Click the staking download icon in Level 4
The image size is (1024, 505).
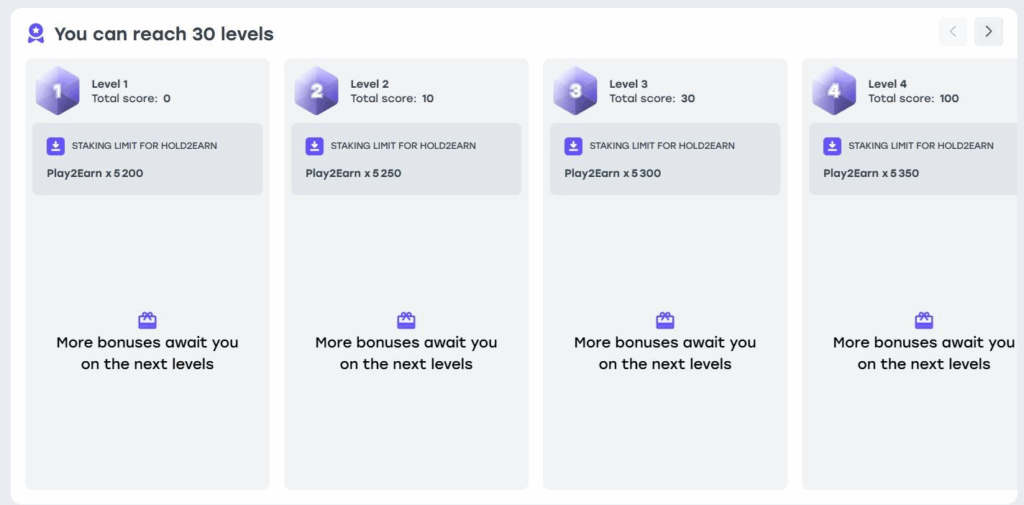(x=832, y=146)
